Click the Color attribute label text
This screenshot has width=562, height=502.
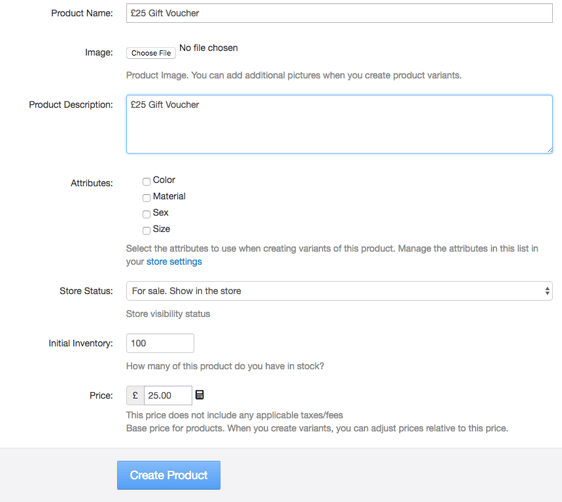pyautogui.click(x=164, y=180)
